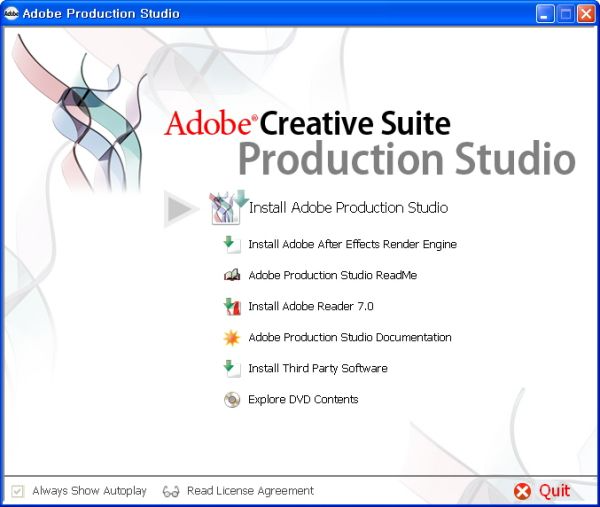Click the Adobe Reader 7.0 installer icon
This screenshot has height=507, width=600.
[x=232, y=306]
